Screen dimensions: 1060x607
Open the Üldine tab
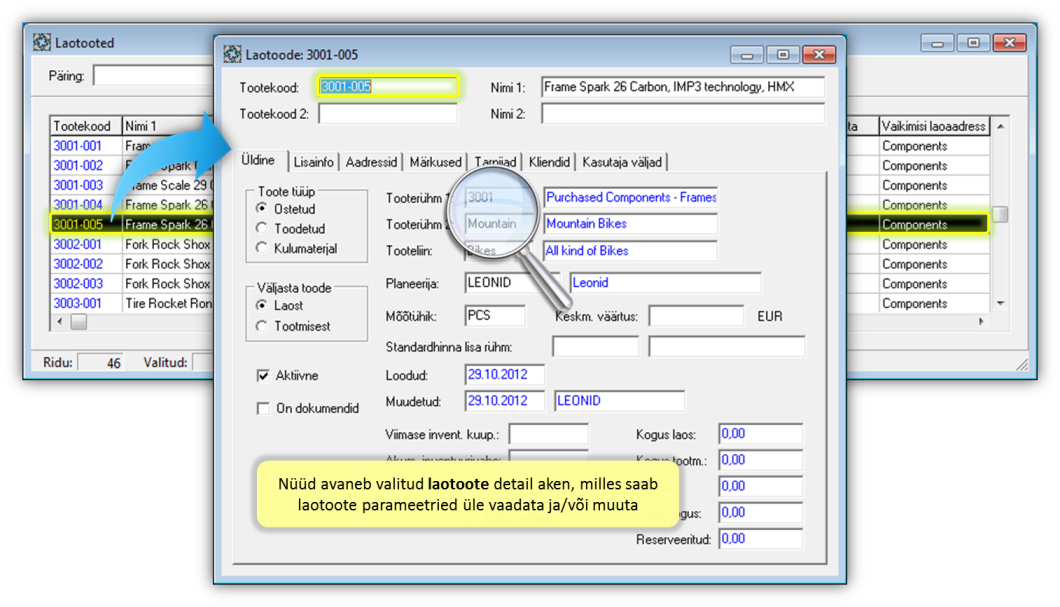point(258,160)
